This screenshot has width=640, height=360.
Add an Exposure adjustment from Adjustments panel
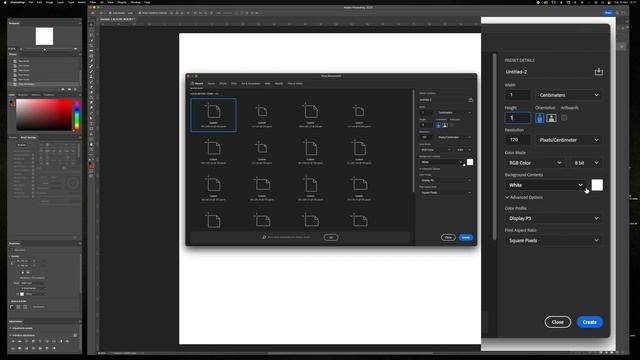[x=33, y=341]
